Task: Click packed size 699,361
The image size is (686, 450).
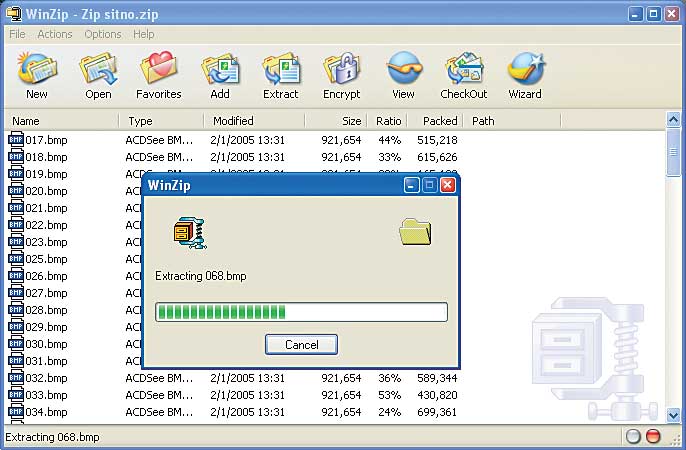Action: coord(437,412)
